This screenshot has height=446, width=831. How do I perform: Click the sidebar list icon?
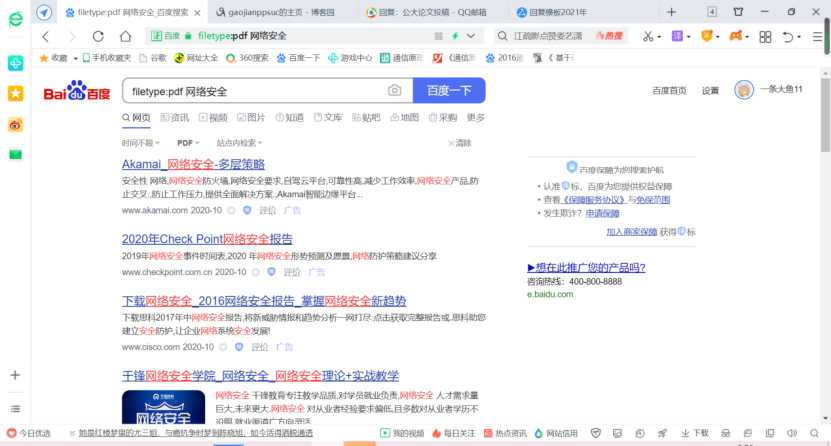click(15, 409)
